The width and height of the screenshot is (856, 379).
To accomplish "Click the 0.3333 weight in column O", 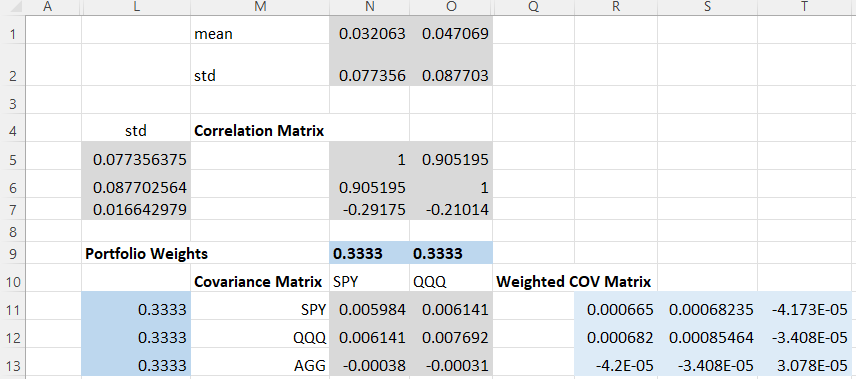I will (451, 254).
